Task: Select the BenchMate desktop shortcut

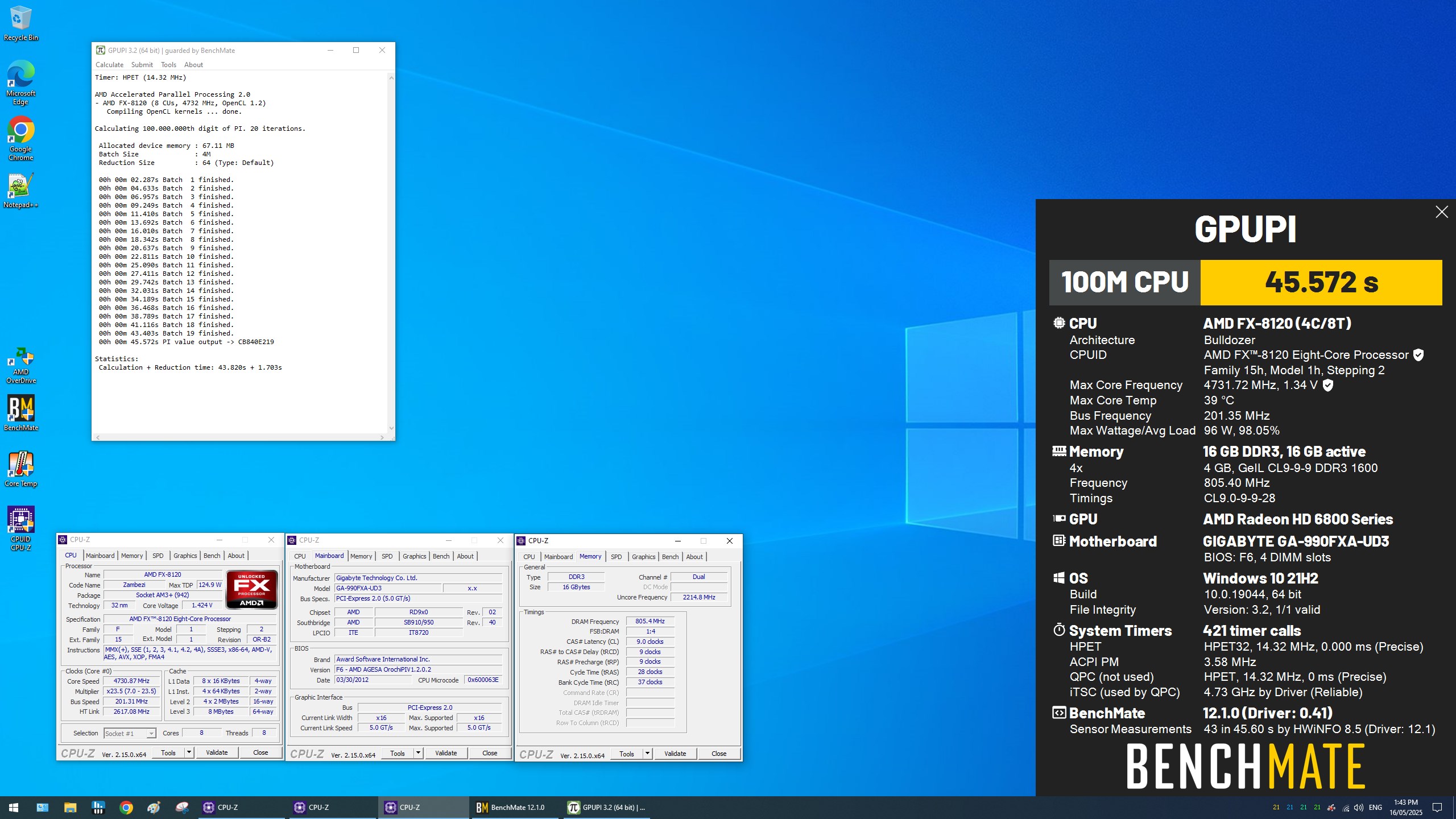Action: click(20, 413)
